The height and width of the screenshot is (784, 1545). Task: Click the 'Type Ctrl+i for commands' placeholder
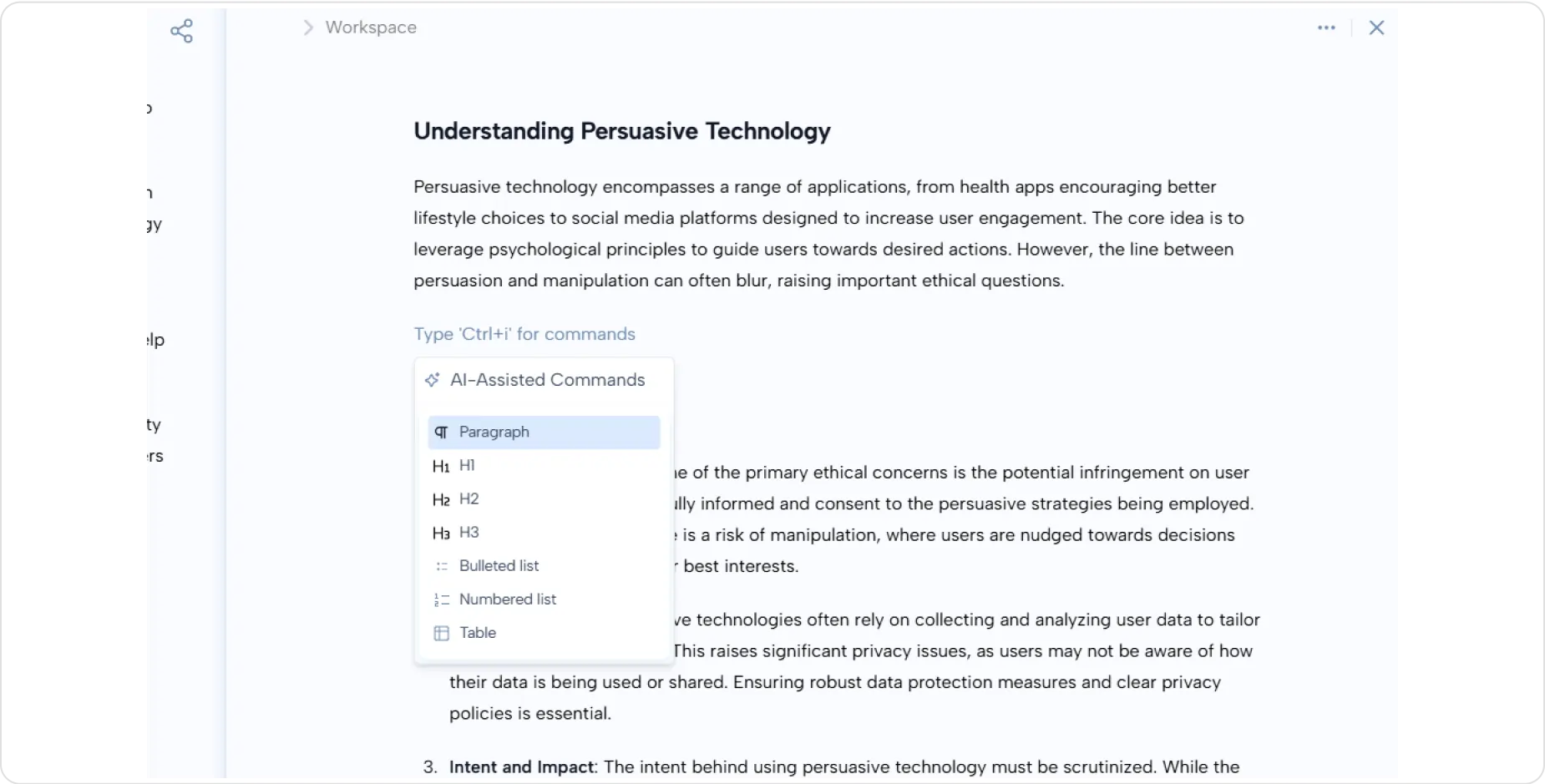click(524, 334)
